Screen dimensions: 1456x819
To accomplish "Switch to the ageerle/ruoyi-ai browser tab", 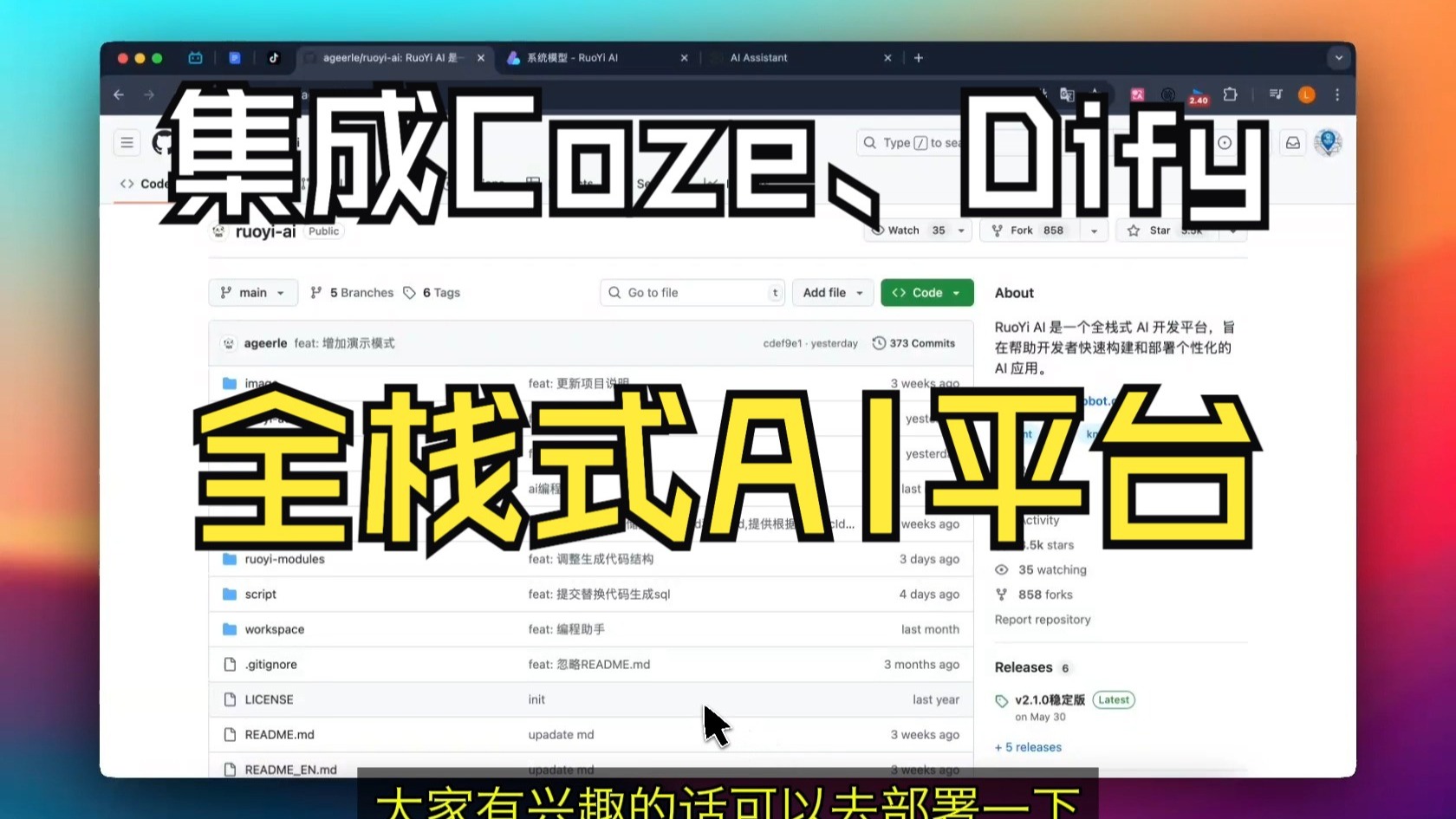I will coord(394,58).
